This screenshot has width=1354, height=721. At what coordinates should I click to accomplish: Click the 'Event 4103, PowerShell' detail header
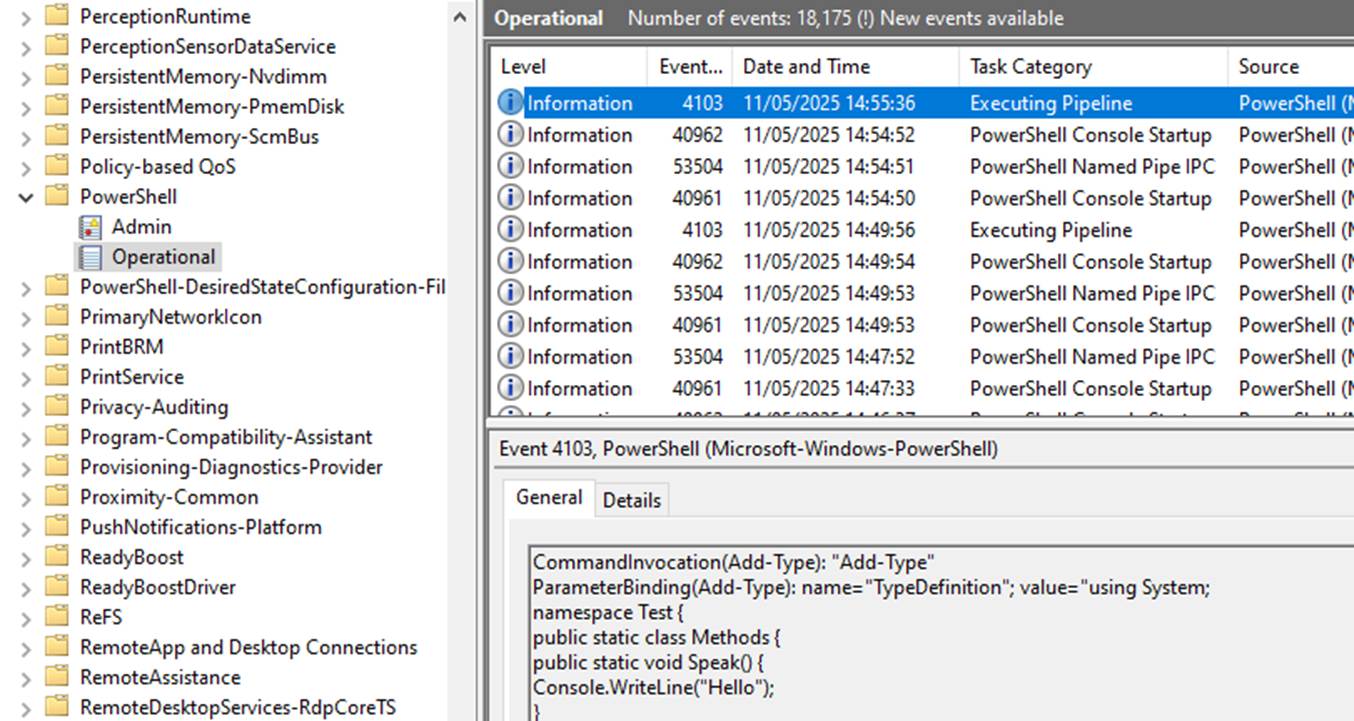(748, 449)
